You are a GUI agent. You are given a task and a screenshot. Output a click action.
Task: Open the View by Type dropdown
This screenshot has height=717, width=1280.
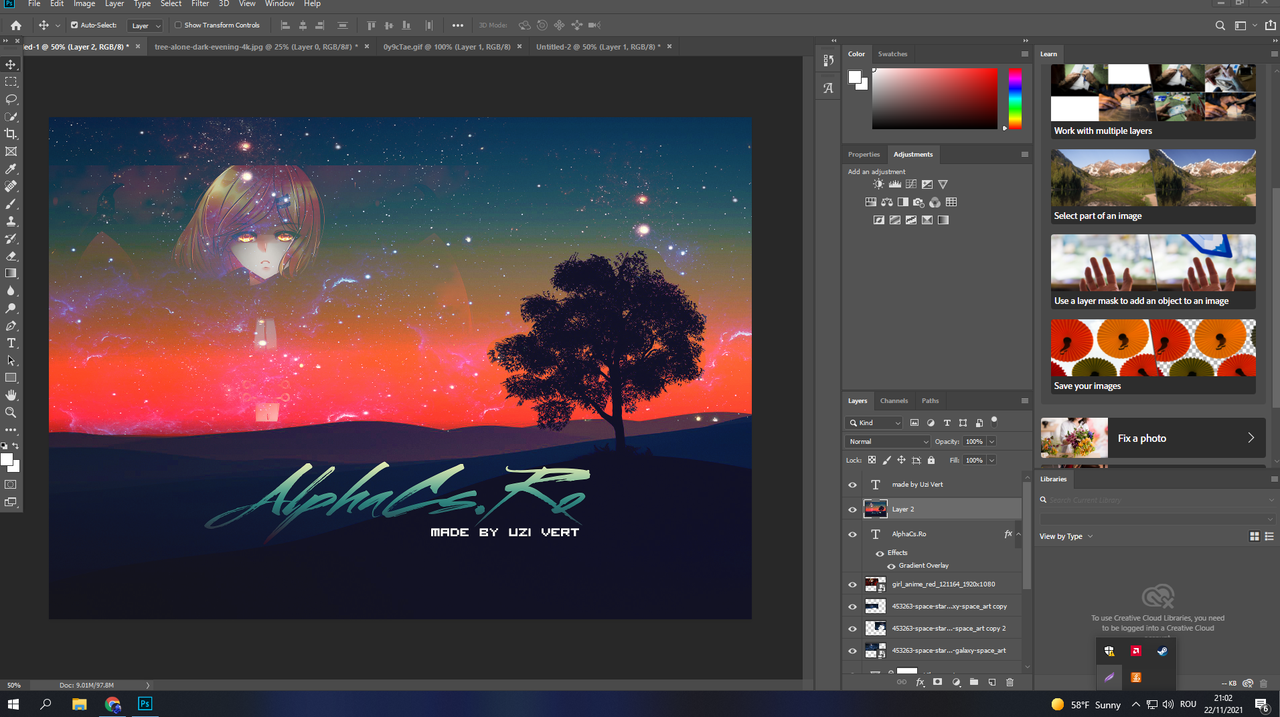click(1066, 536)
